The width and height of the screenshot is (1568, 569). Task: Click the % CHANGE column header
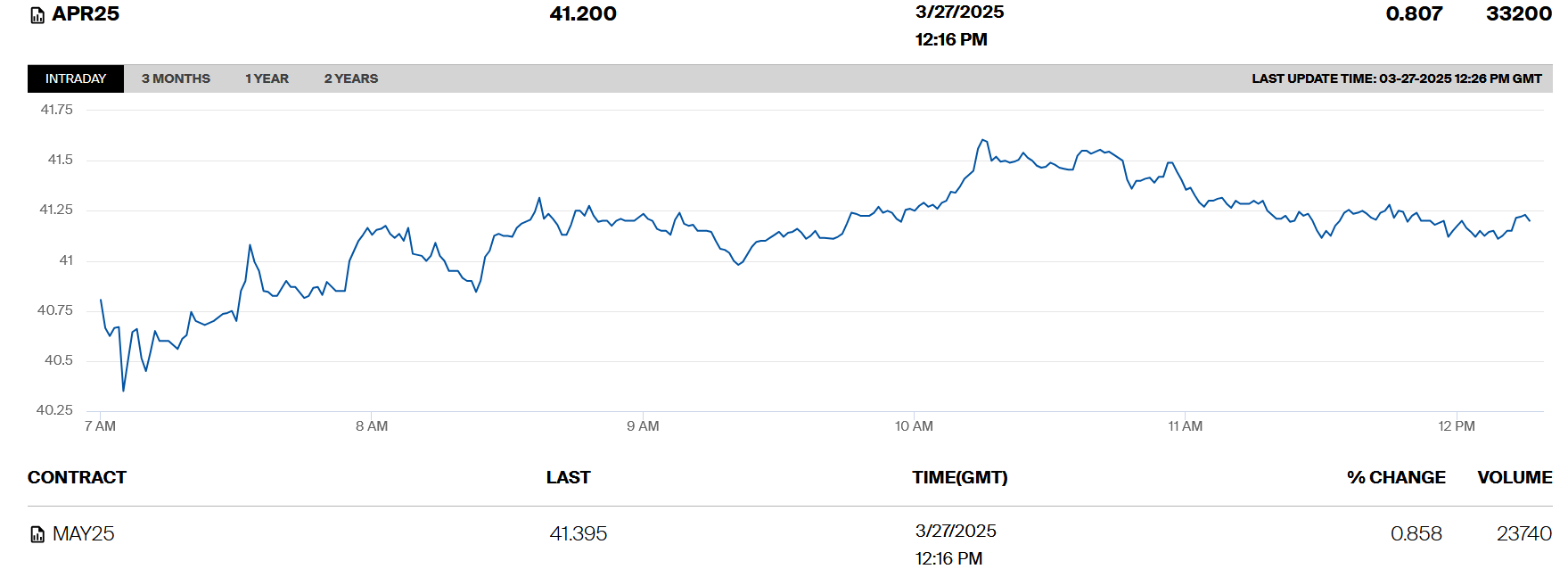pyautogui.click(x=1396, y=477)
